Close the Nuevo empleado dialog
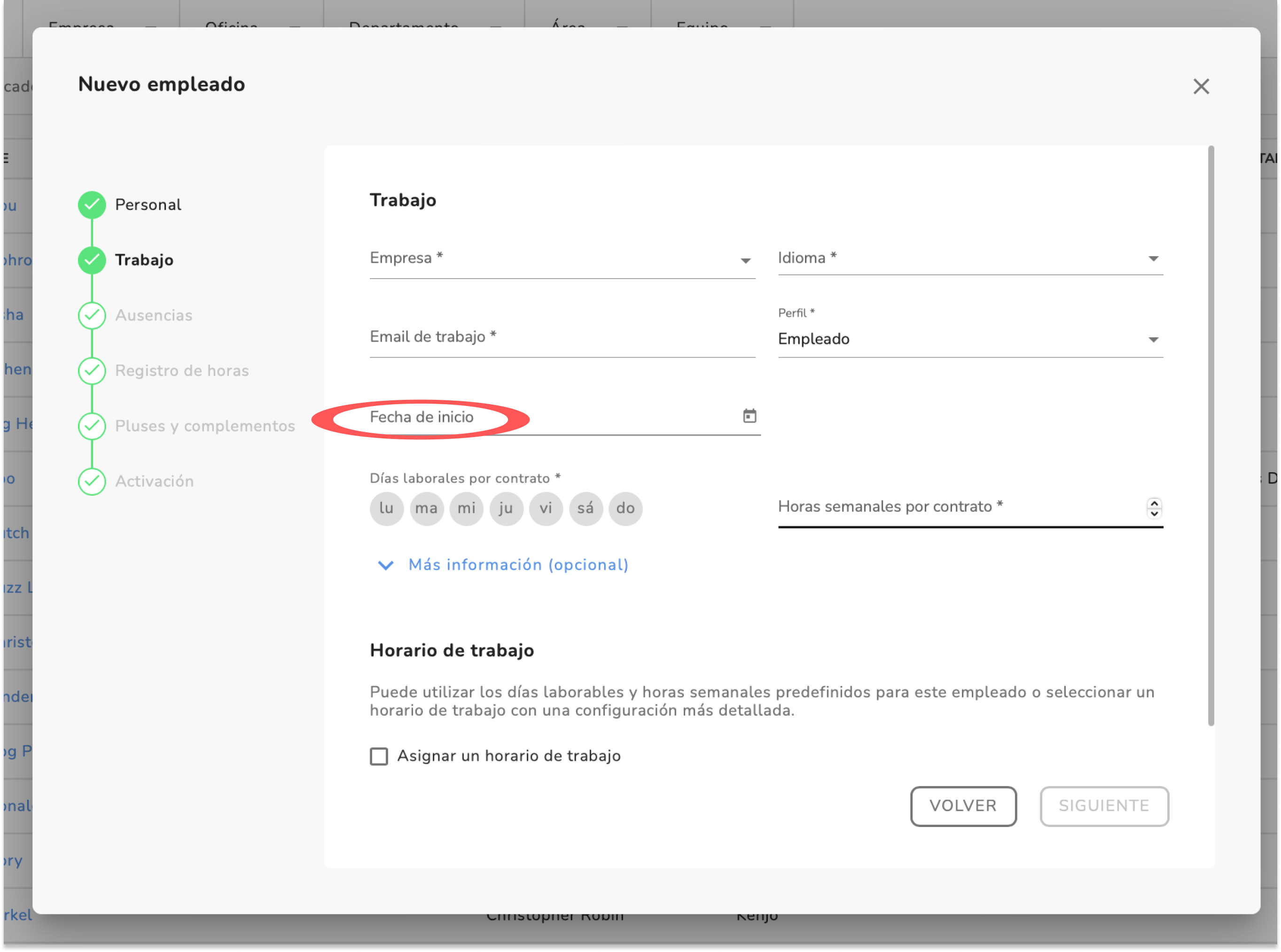This screenshot has height=952, width=1281. coord(1201,86)
